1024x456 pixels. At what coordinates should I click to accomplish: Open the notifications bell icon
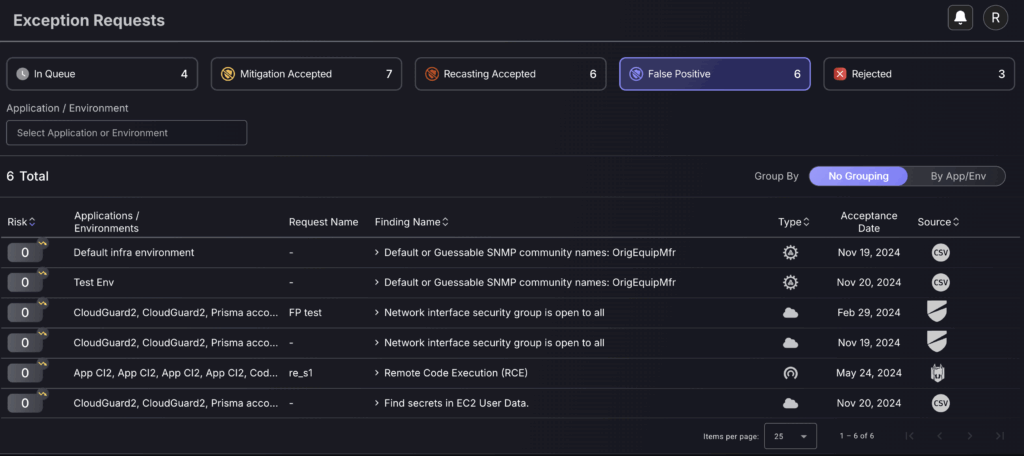pyautogui.click(x=960, y=18)
